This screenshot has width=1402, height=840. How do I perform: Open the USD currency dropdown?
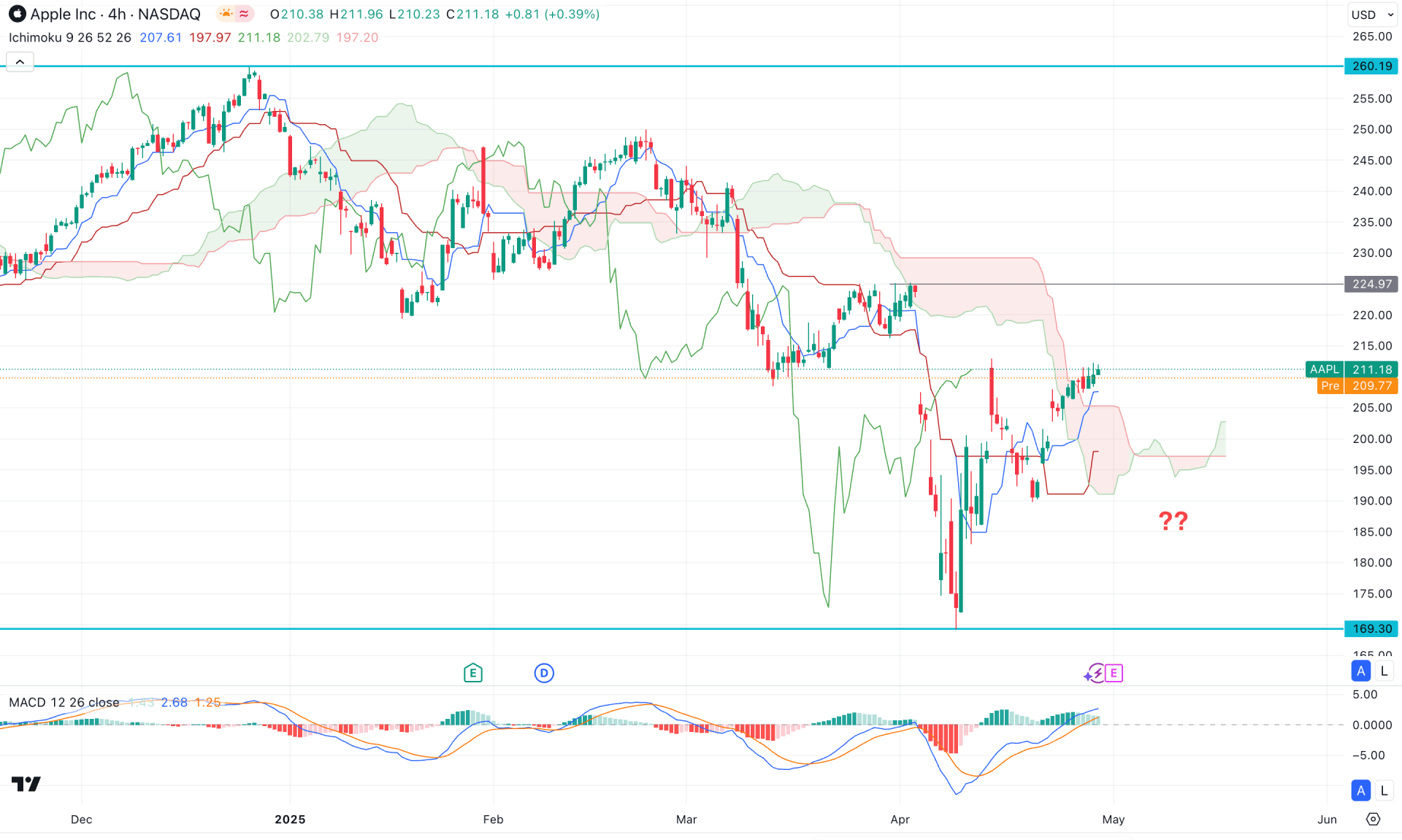[x=1373, y=15]
